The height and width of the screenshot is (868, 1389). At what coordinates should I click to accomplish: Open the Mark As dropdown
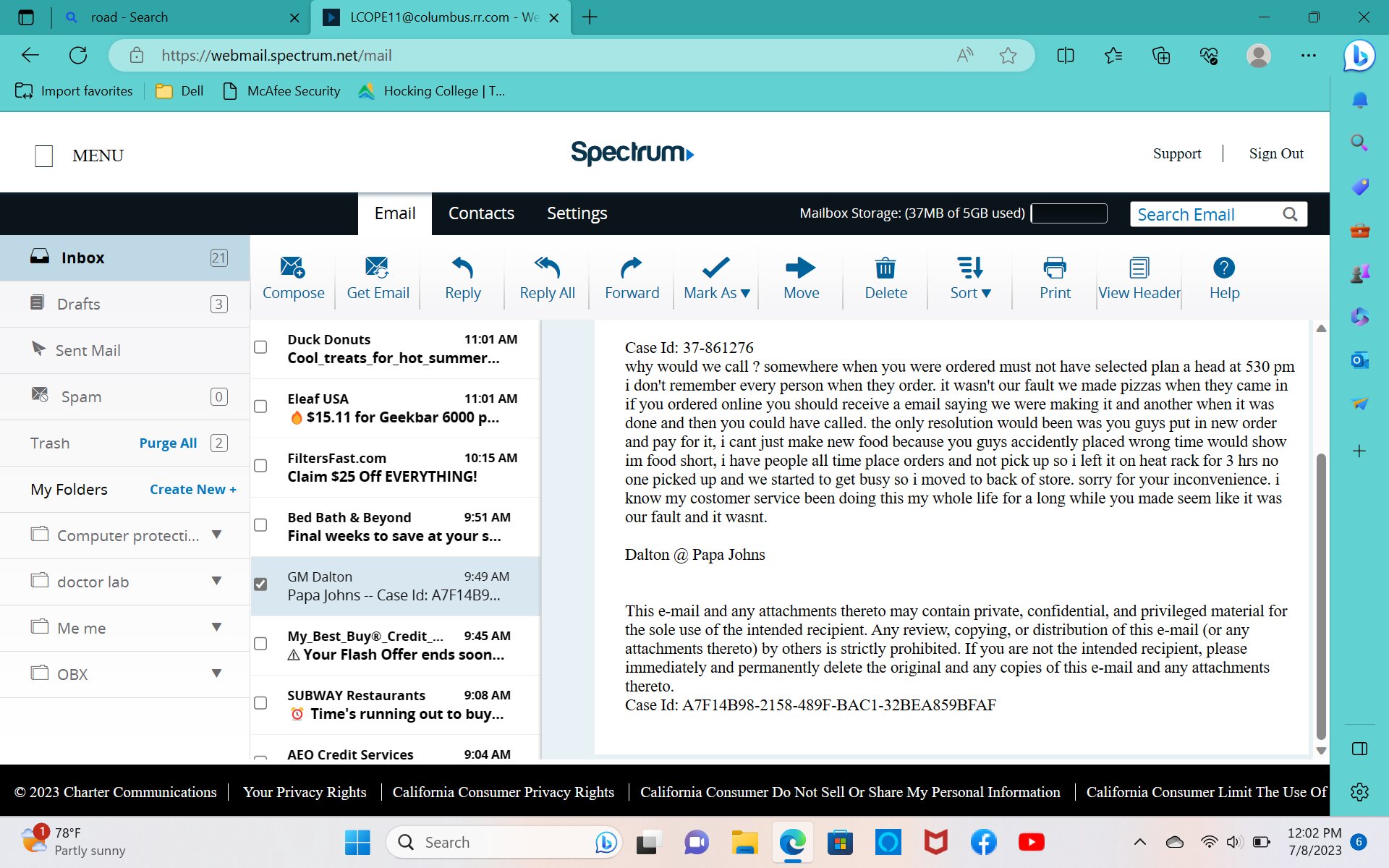pos(716,278)
